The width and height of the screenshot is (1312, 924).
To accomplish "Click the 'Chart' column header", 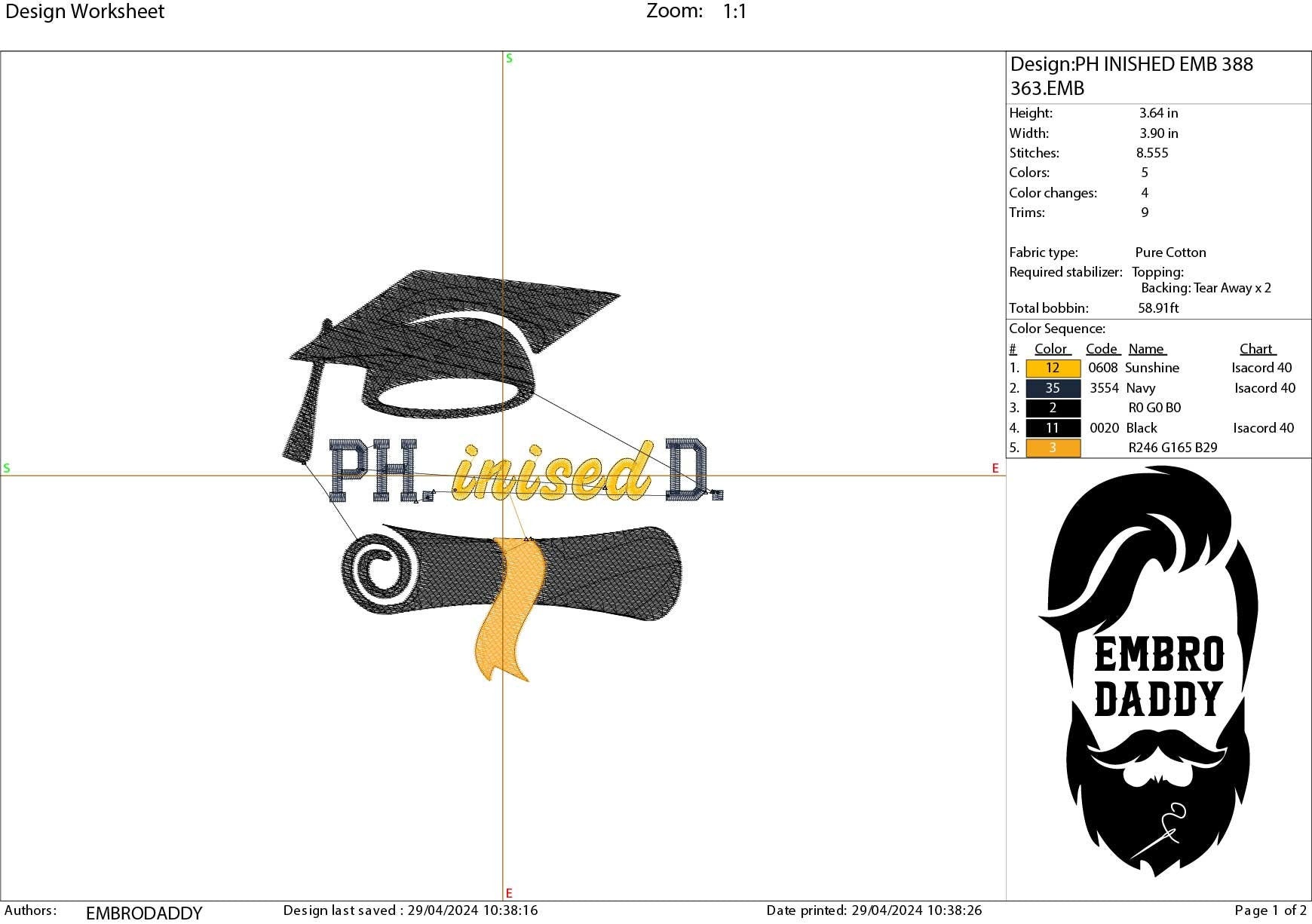I will coord(1257,349).
